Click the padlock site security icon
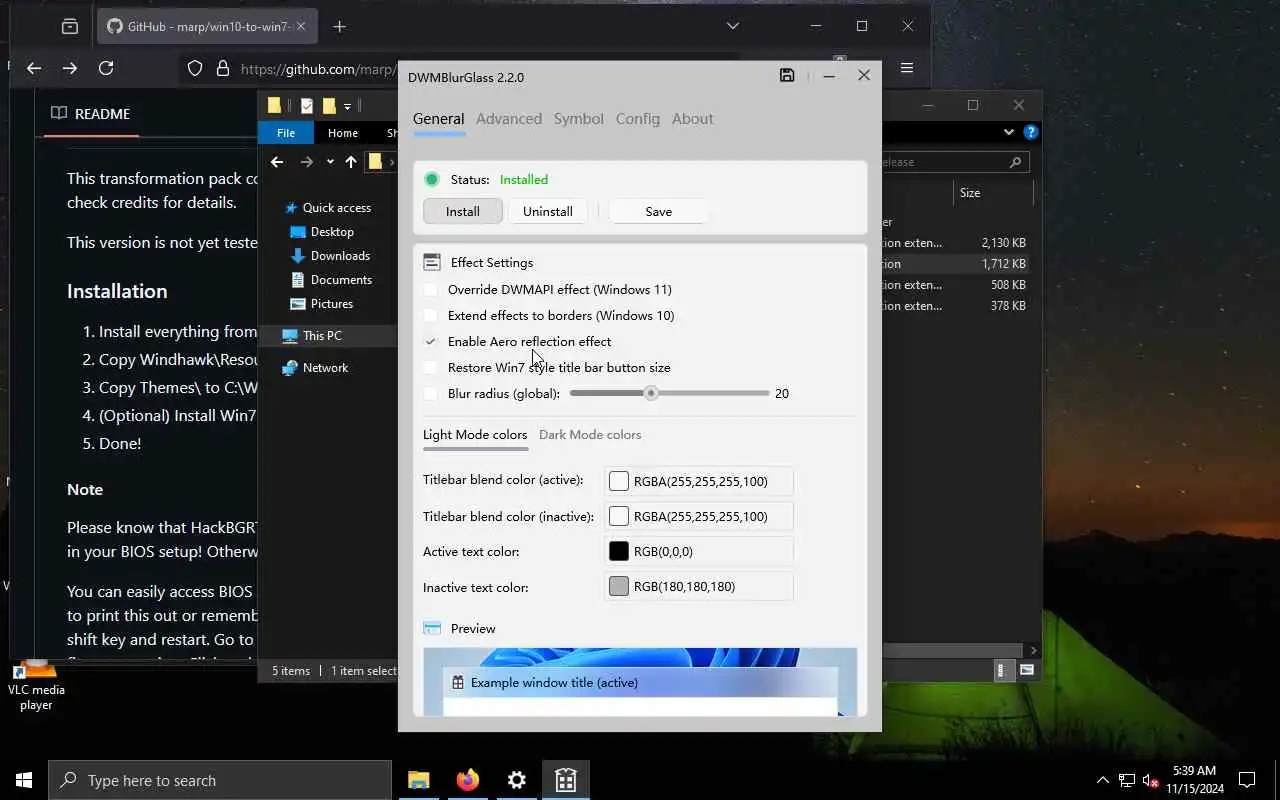This screenshot has height=800, width=1280. (x=222, y=69)
